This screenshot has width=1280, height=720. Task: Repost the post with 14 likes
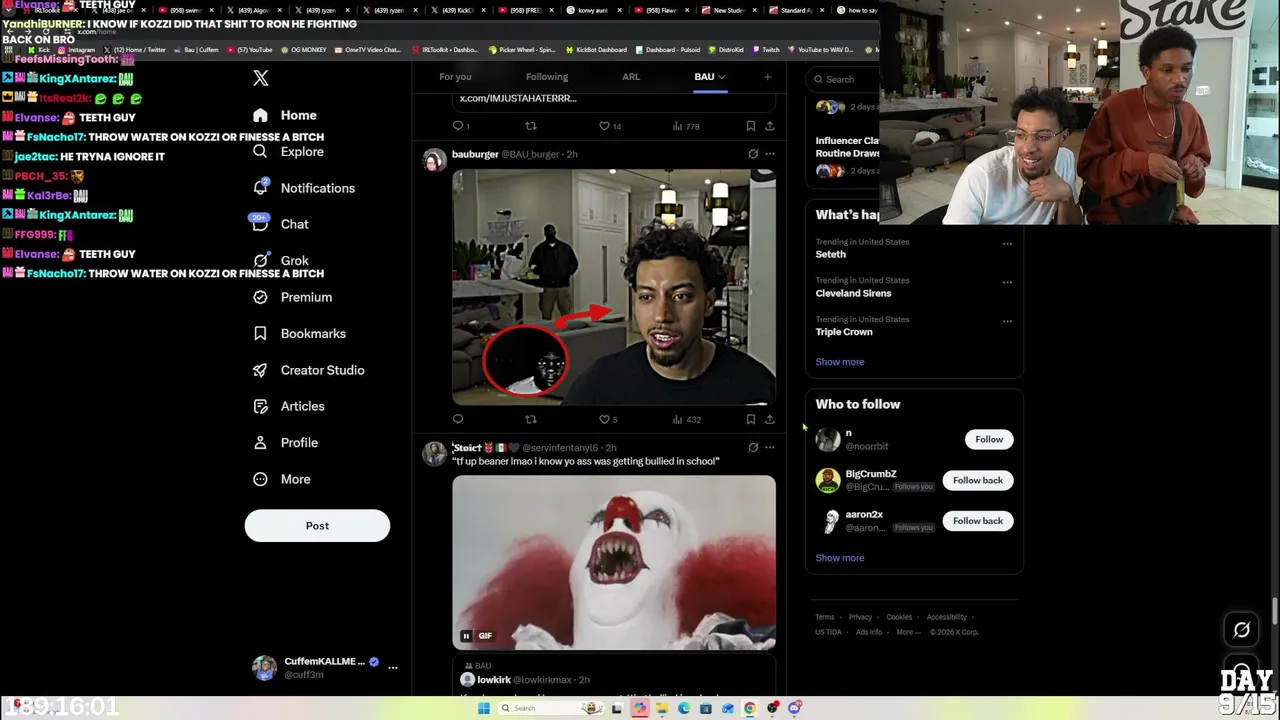click(x=531, y=126)
